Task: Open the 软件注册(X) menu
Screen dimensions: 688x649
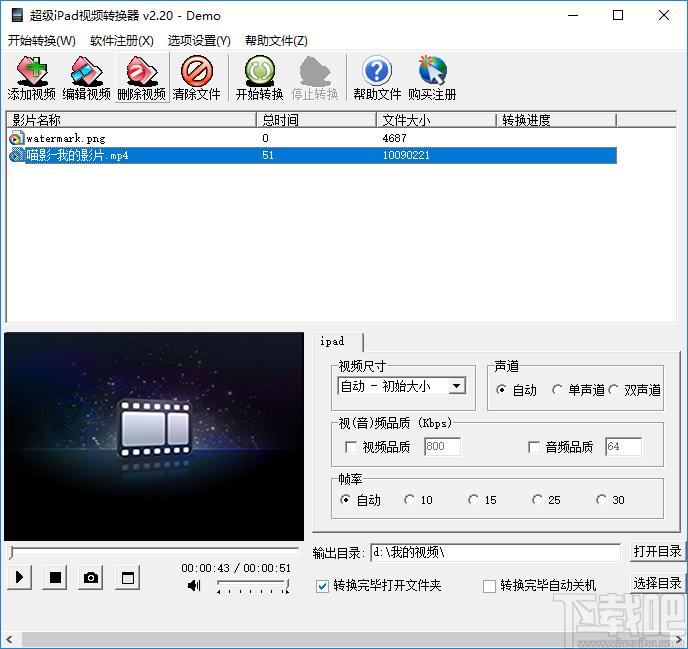Action: point(122,41)
